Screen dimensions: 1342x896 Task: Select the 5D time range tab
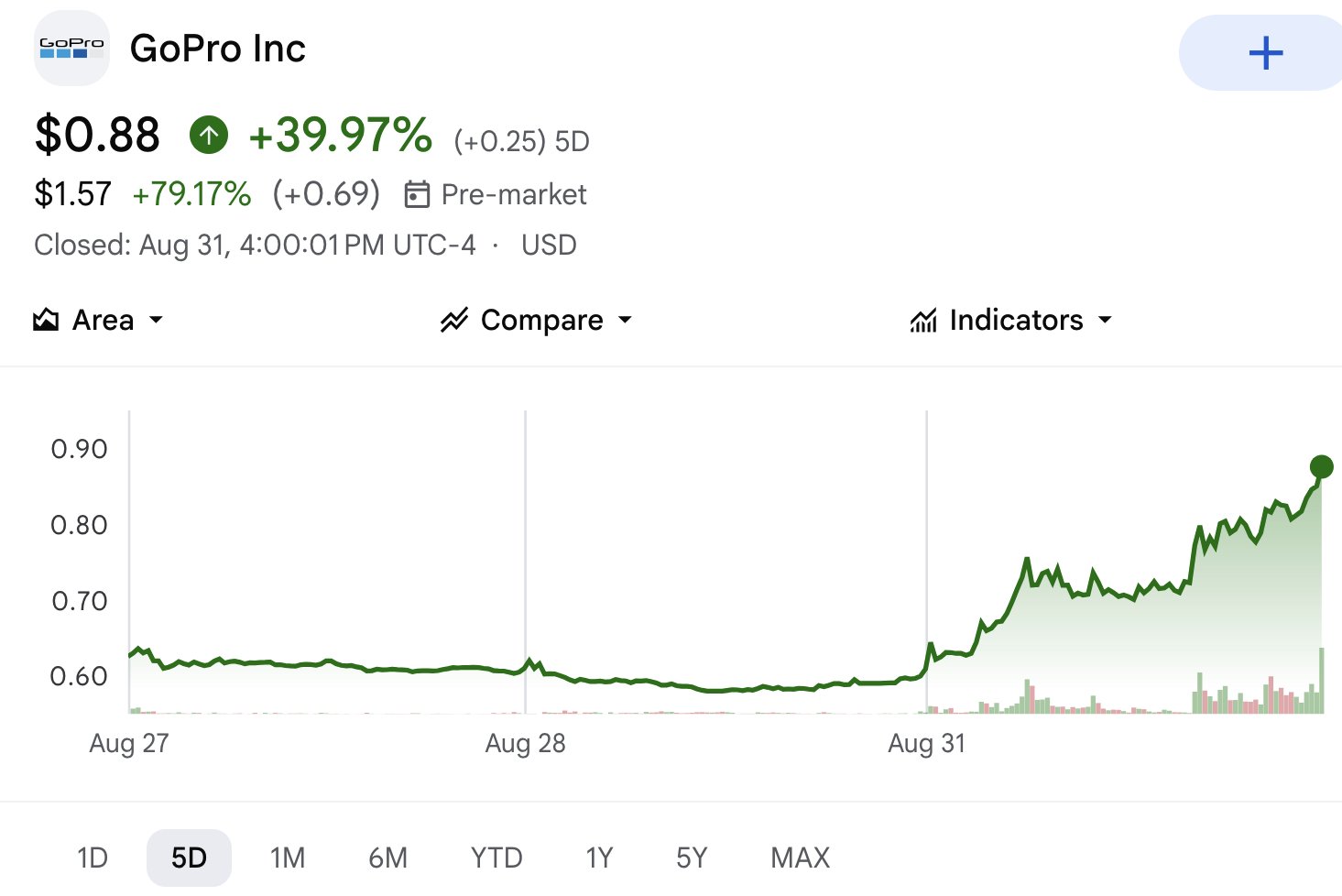click(189, 858)
